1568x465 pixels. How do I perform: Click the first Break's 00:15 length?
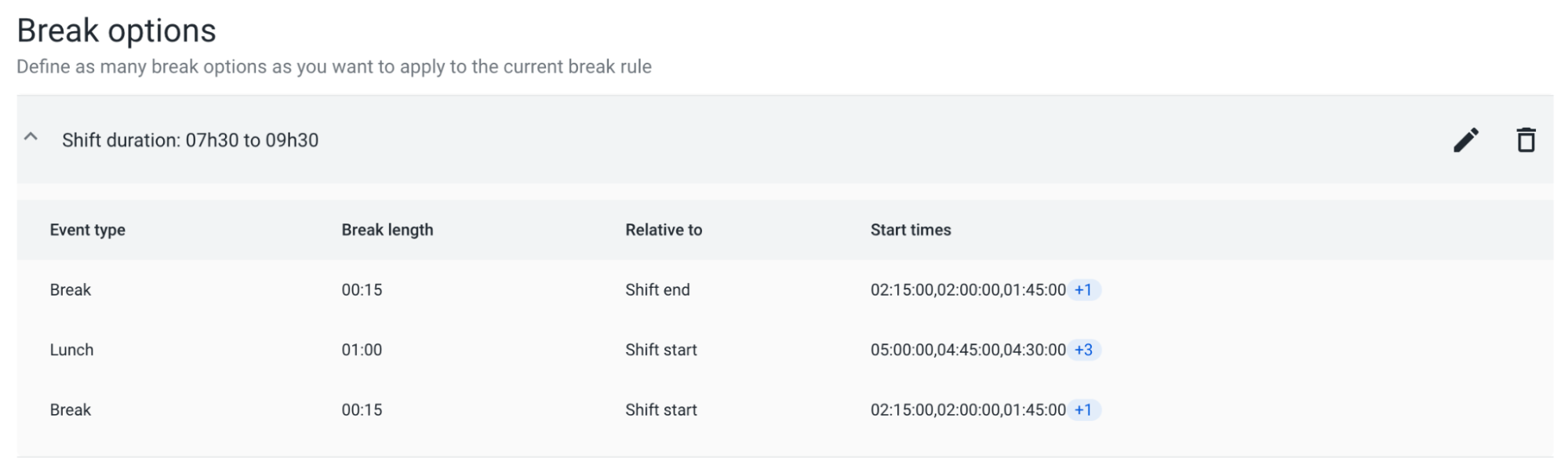(x=362, y=290)
